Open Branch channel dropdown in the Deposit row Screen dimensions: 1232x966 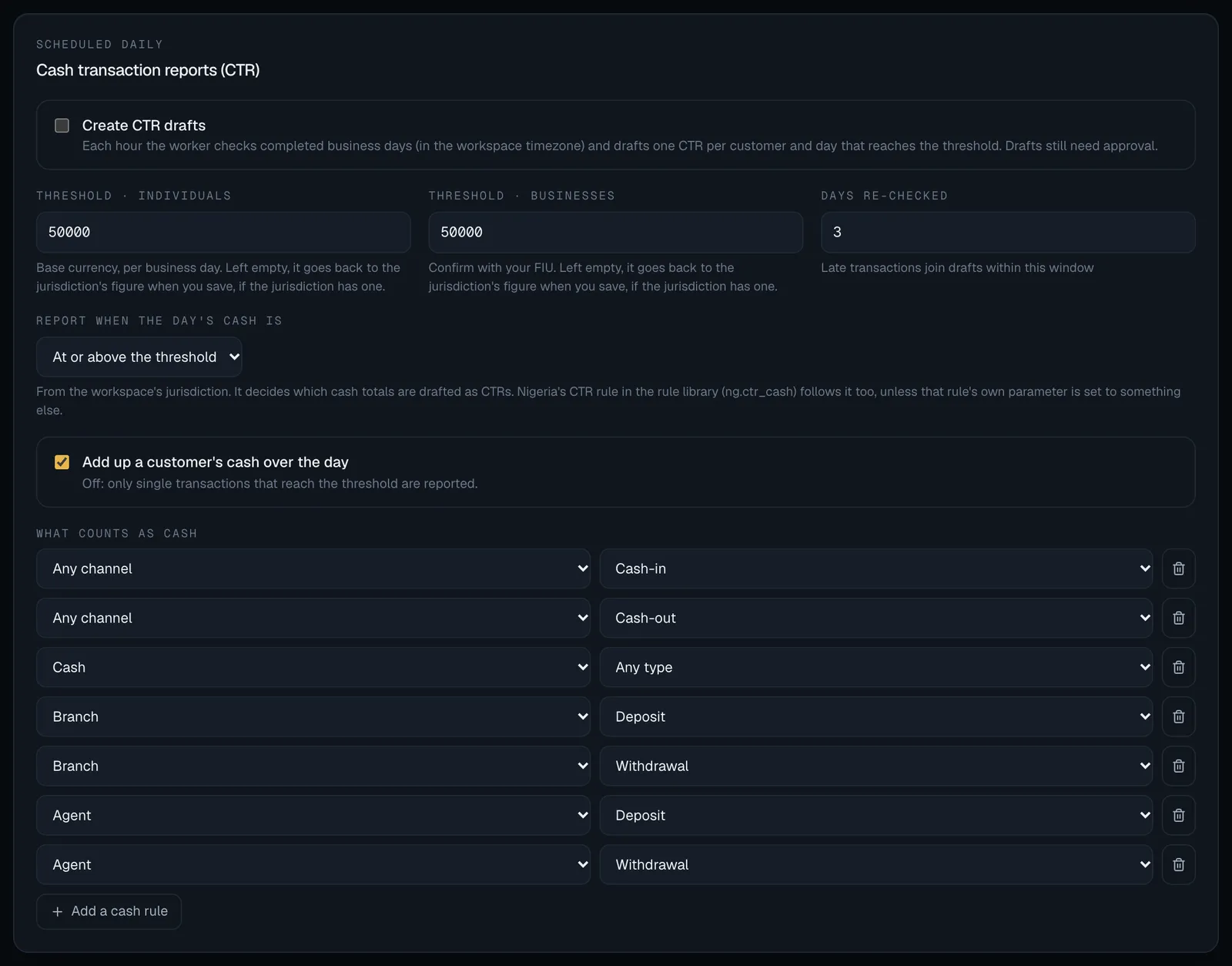(x=313, y=716)
